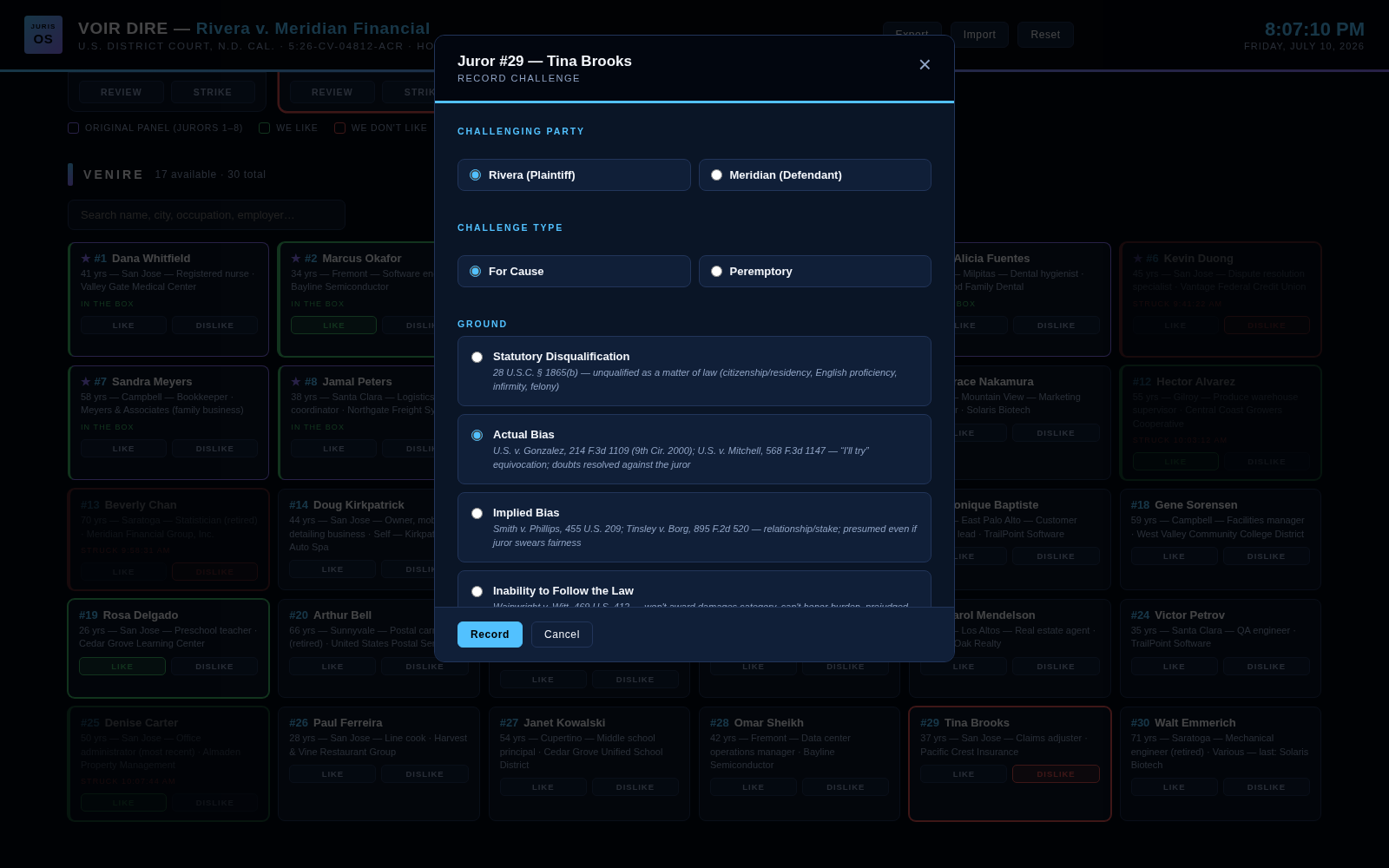
Task: Toggle the We Don't Like filter checkbox
Action: coord(339,128)
